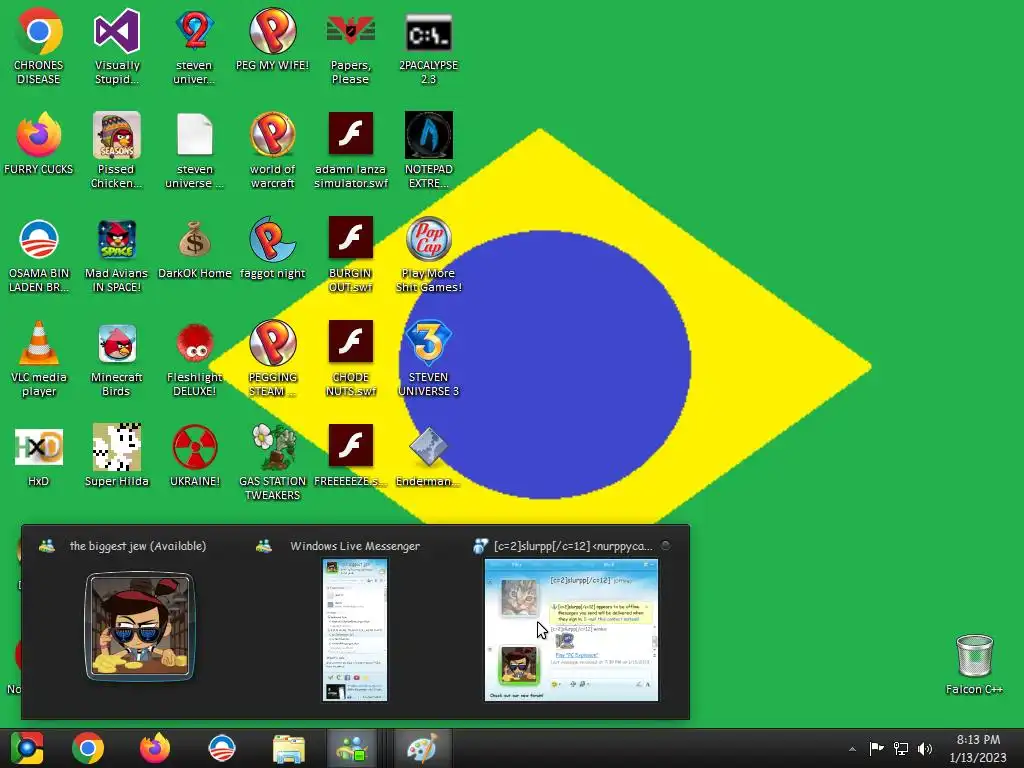Select the slurpp conversation preview thumbnail
Image resolution: width=1024 pixels, height=768 pixels.
pos(571,630)
